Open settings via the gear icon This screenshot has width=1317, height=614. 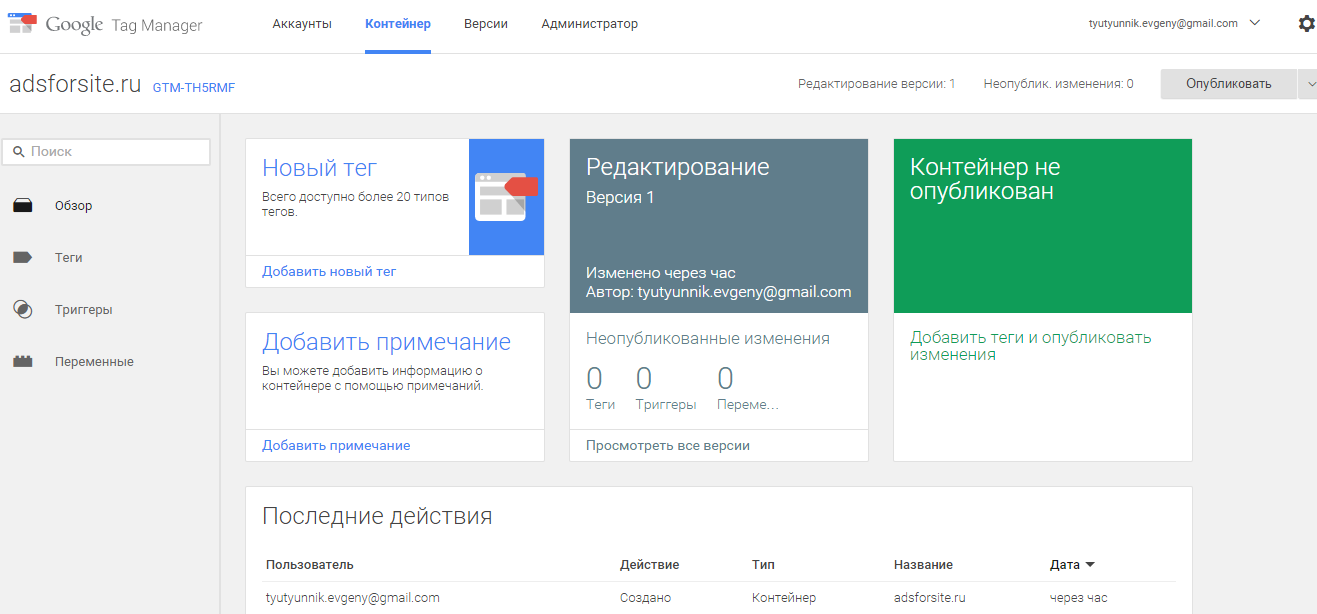(1306, 22)
